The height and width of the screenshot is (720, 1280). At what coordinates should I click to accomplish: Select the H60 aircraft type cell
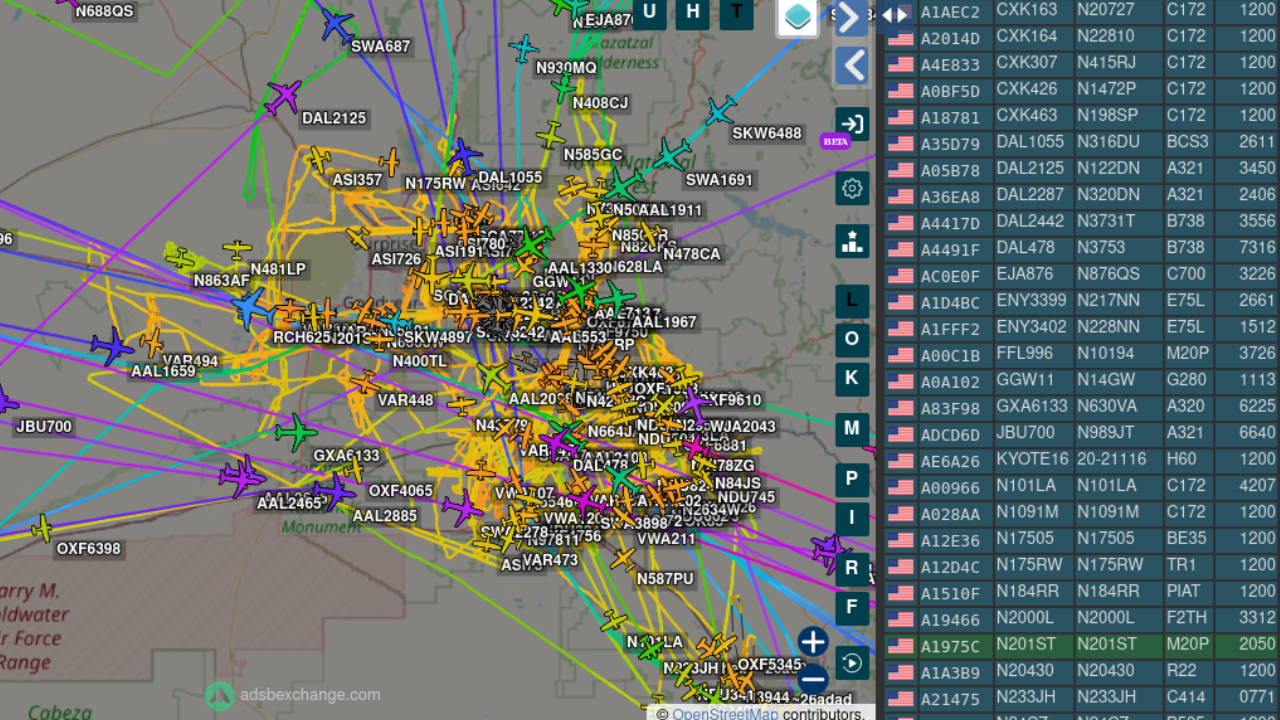click(x=1189, y=459)
